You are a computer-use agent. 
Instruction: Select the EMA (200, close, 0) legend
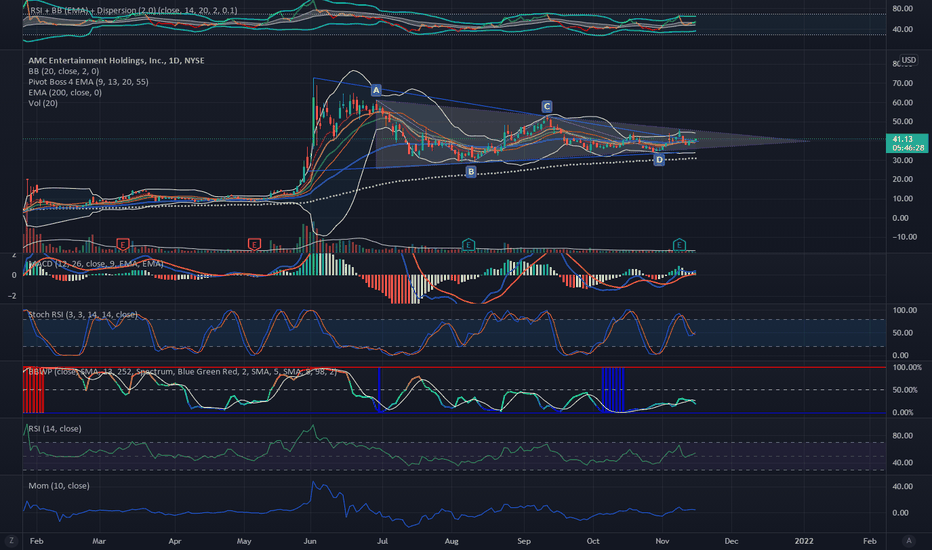65,92
